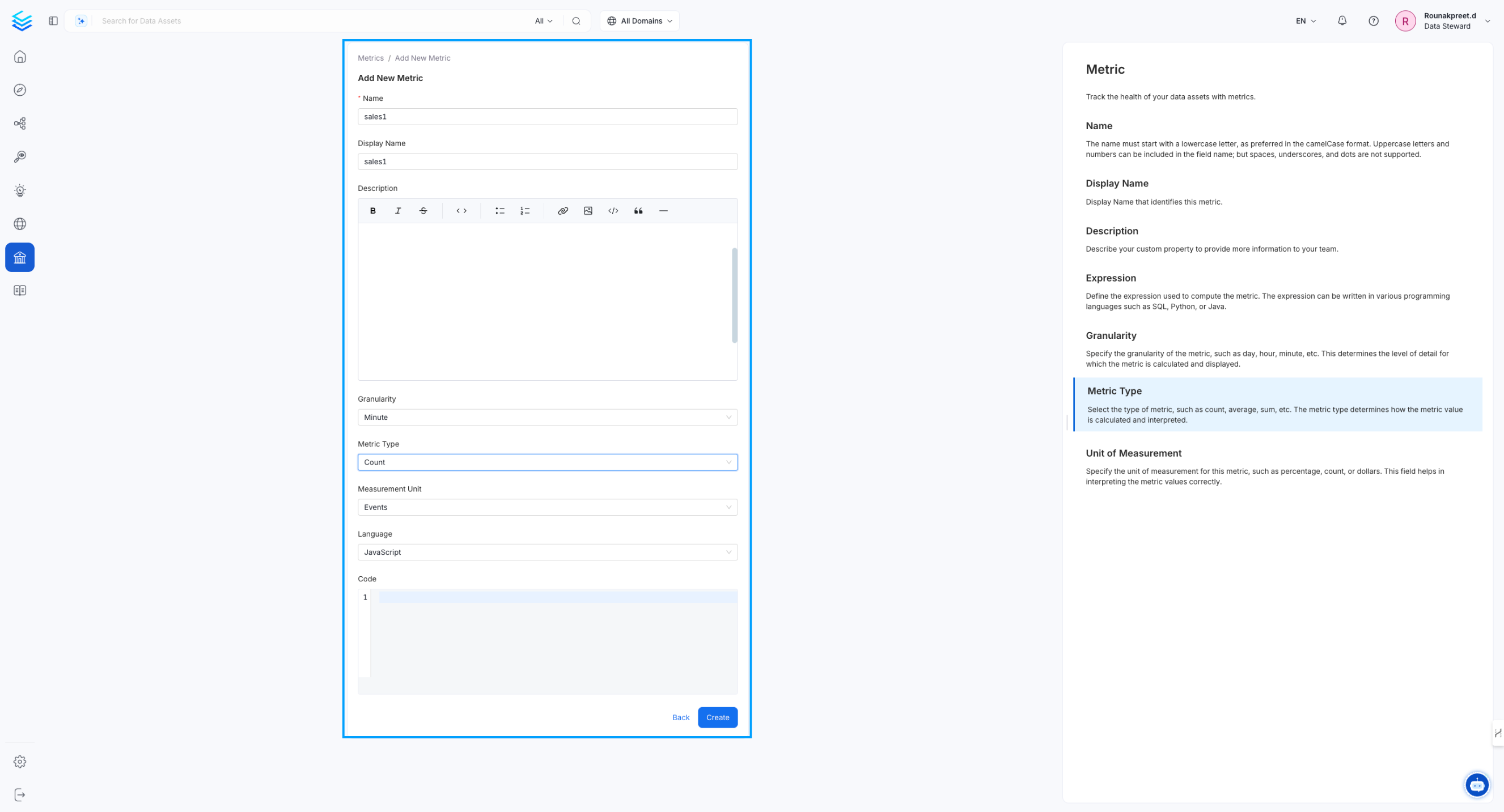Click the strikethrough formatting icon
The image size is (1504, 812).
[x=423, y=211]
